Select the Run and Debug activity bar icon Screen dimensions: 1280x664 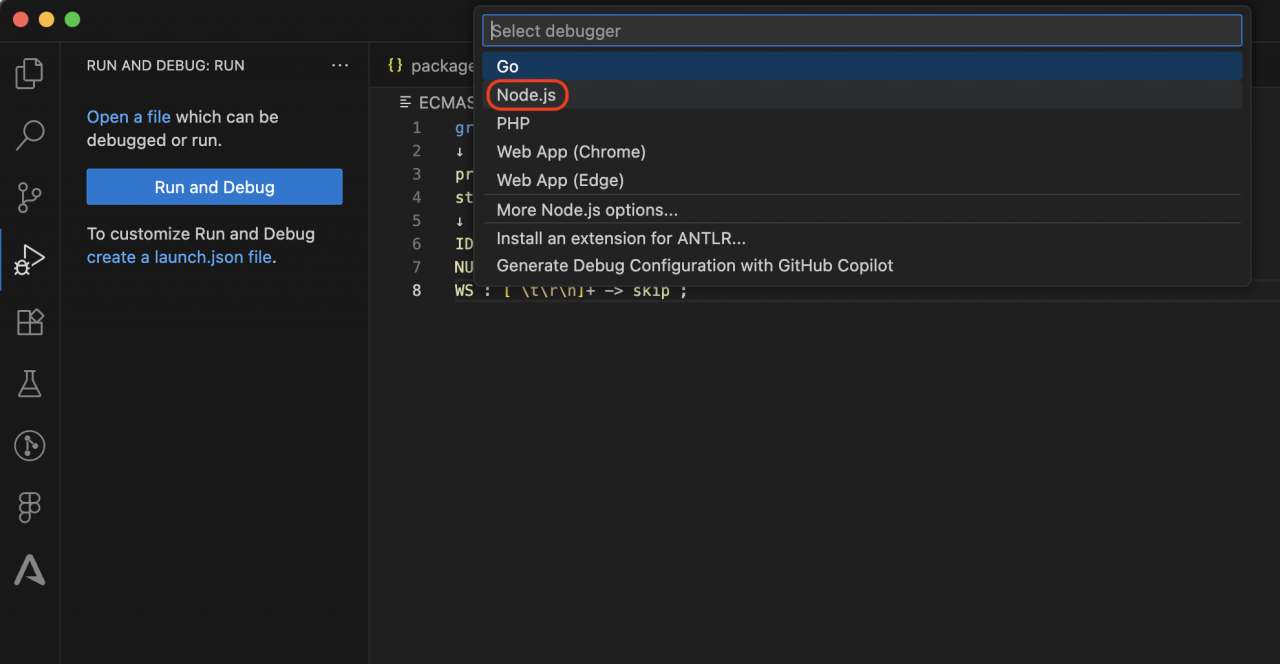point(29,259)
